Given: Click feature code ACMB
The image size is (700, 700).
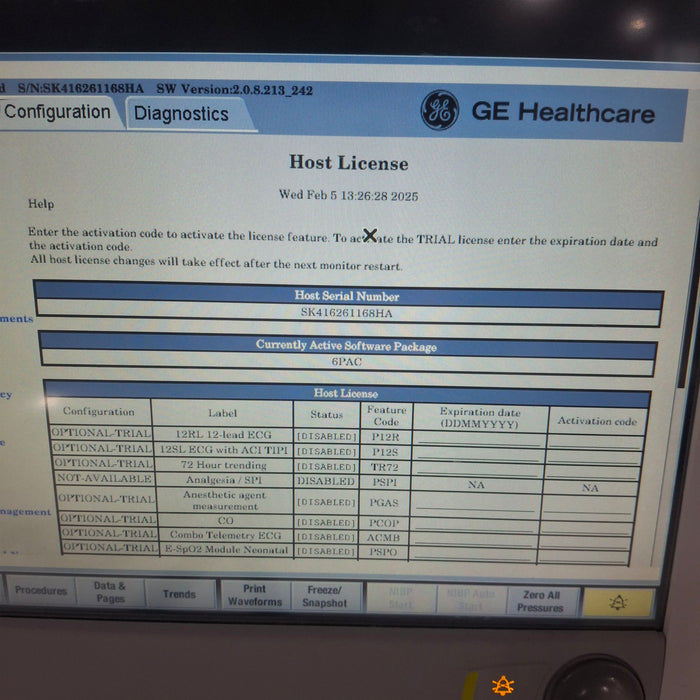Looking at the screenshot, I should 383,538.
